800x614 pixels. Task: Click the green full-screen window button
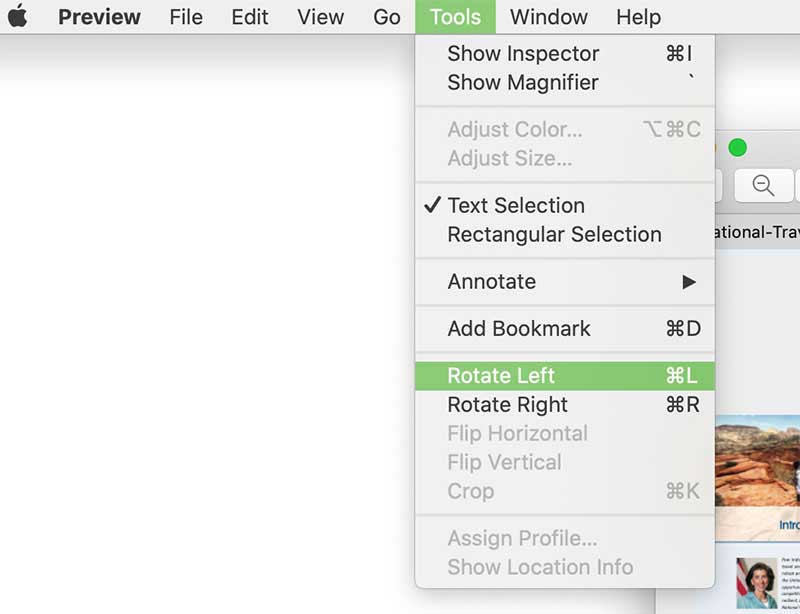[x=738, y=148]
